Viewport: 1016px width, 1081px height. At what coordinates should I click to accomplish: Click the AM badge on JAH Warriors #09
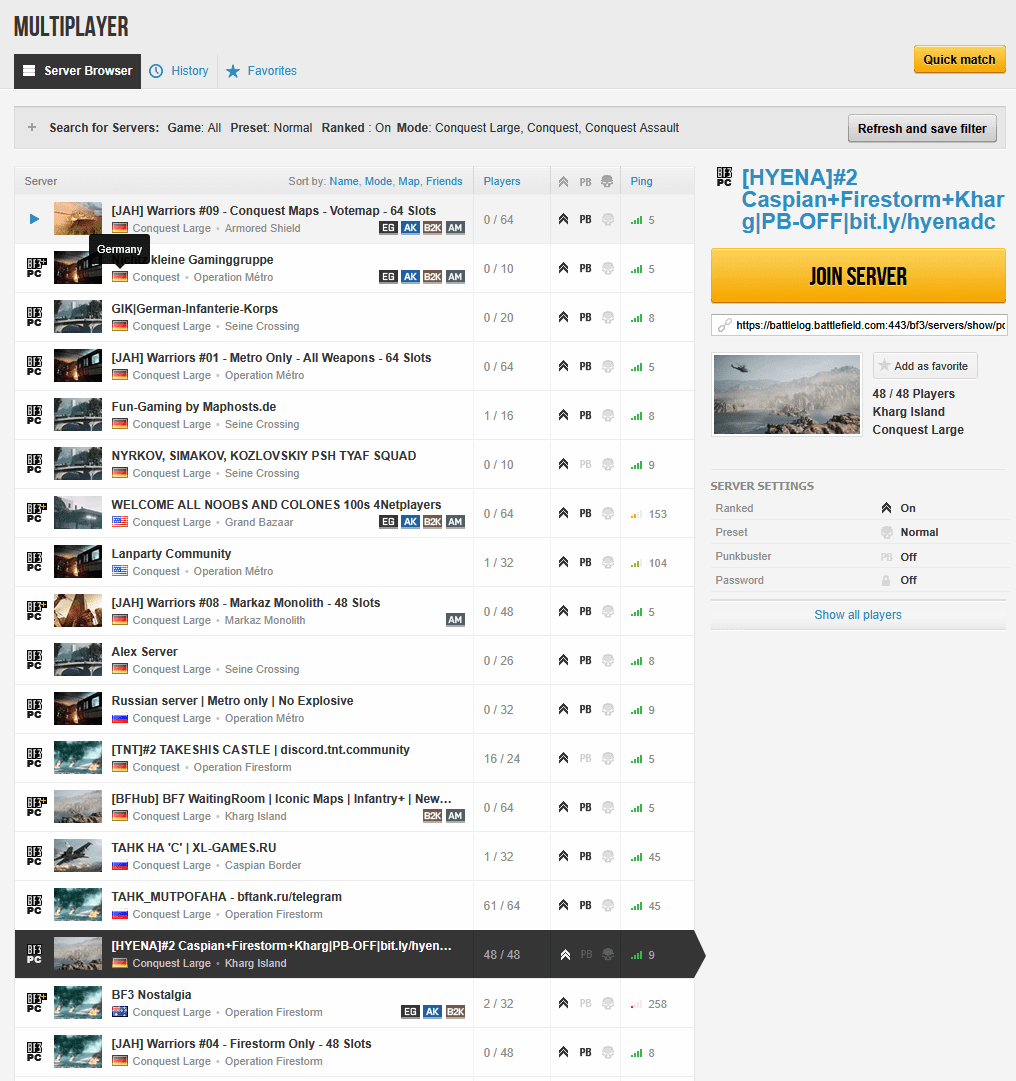pos(455,228)
